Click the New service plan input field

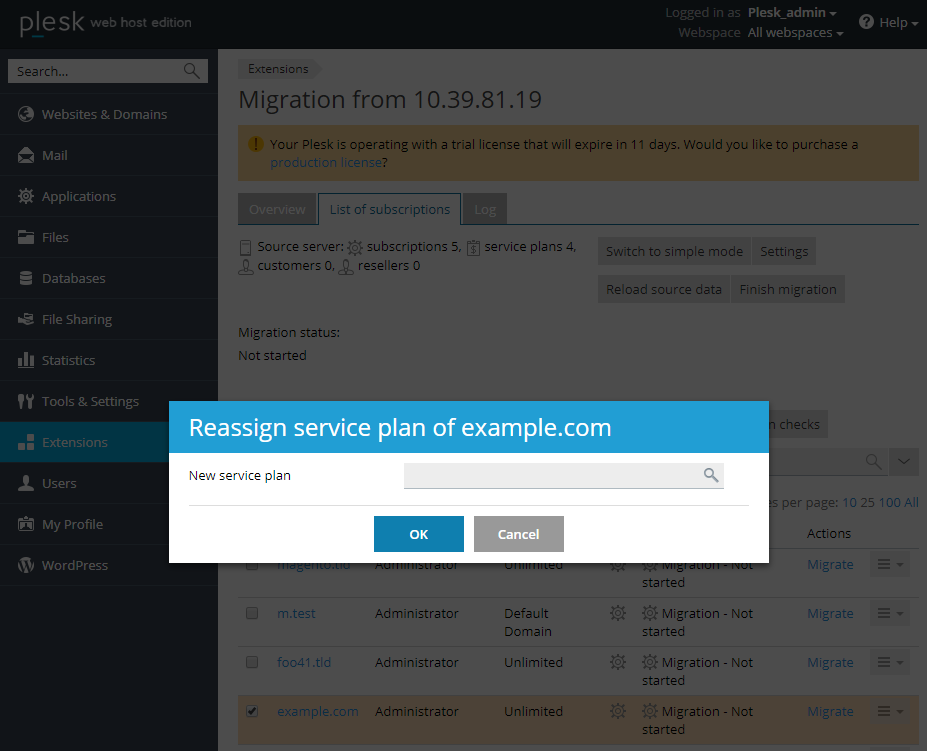pyautogui.click(x=563, y=475)
